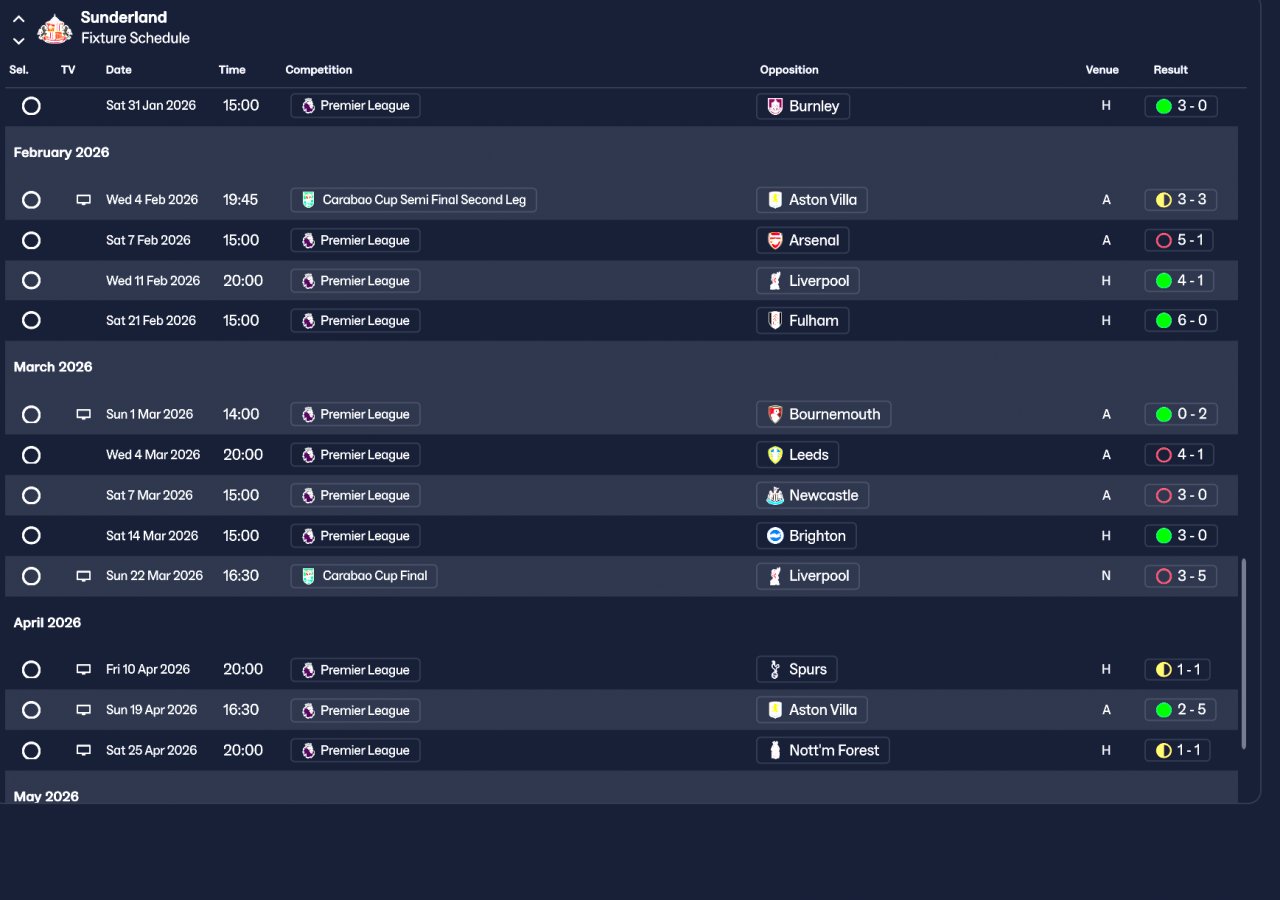Image resolution: width=1280 pixels, height=900 pixels.
Task: Select the Newcastle fixture radio button
Action: point(31,495)
